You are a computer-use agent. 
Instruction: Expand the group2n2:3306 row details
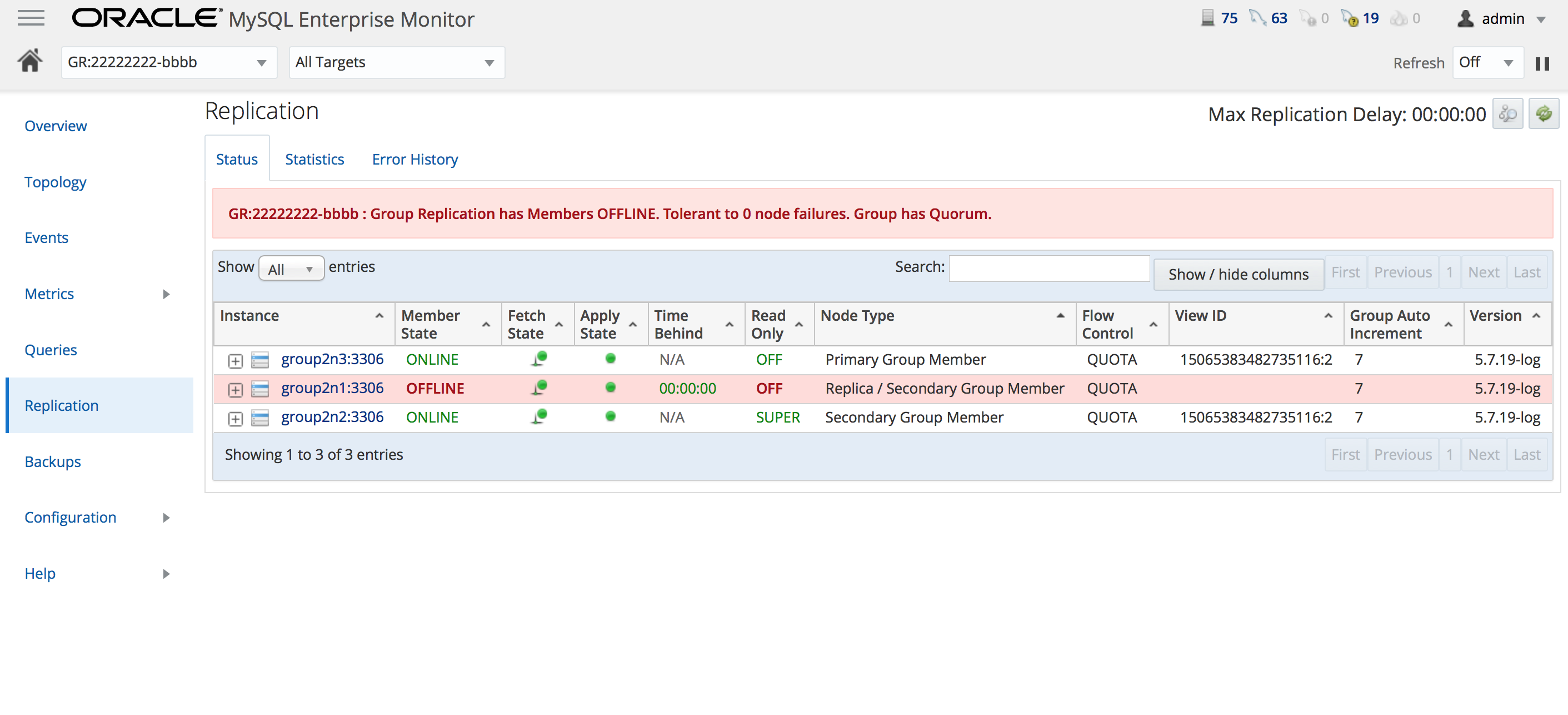click(236, 419)
